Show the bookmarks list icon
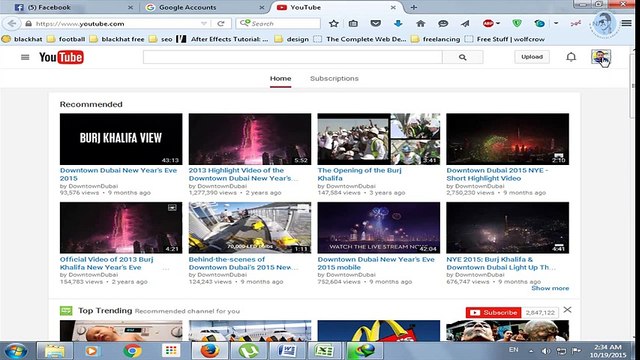Image resolution: width=640 pixels, height=360 pixels. (353, 24)
